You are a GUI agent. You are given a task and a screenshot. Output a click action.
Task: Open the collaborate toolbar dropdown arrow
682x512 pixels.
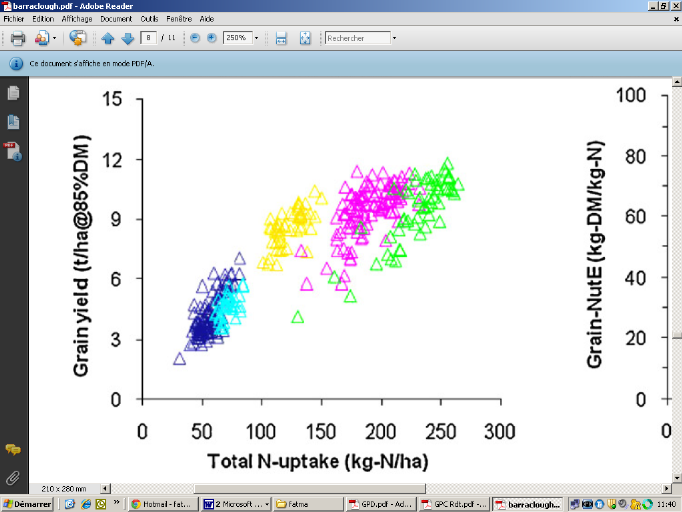54,38
